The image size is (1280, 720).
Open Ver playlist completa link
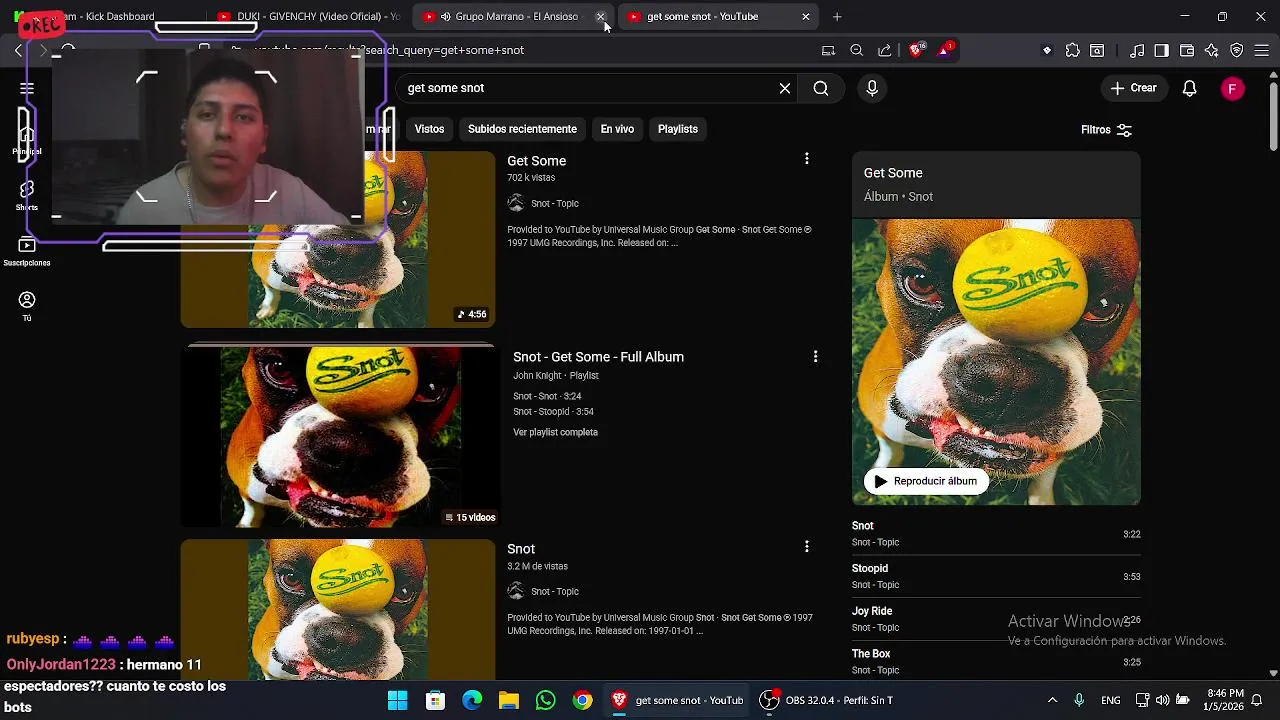(x=555, y=432)
